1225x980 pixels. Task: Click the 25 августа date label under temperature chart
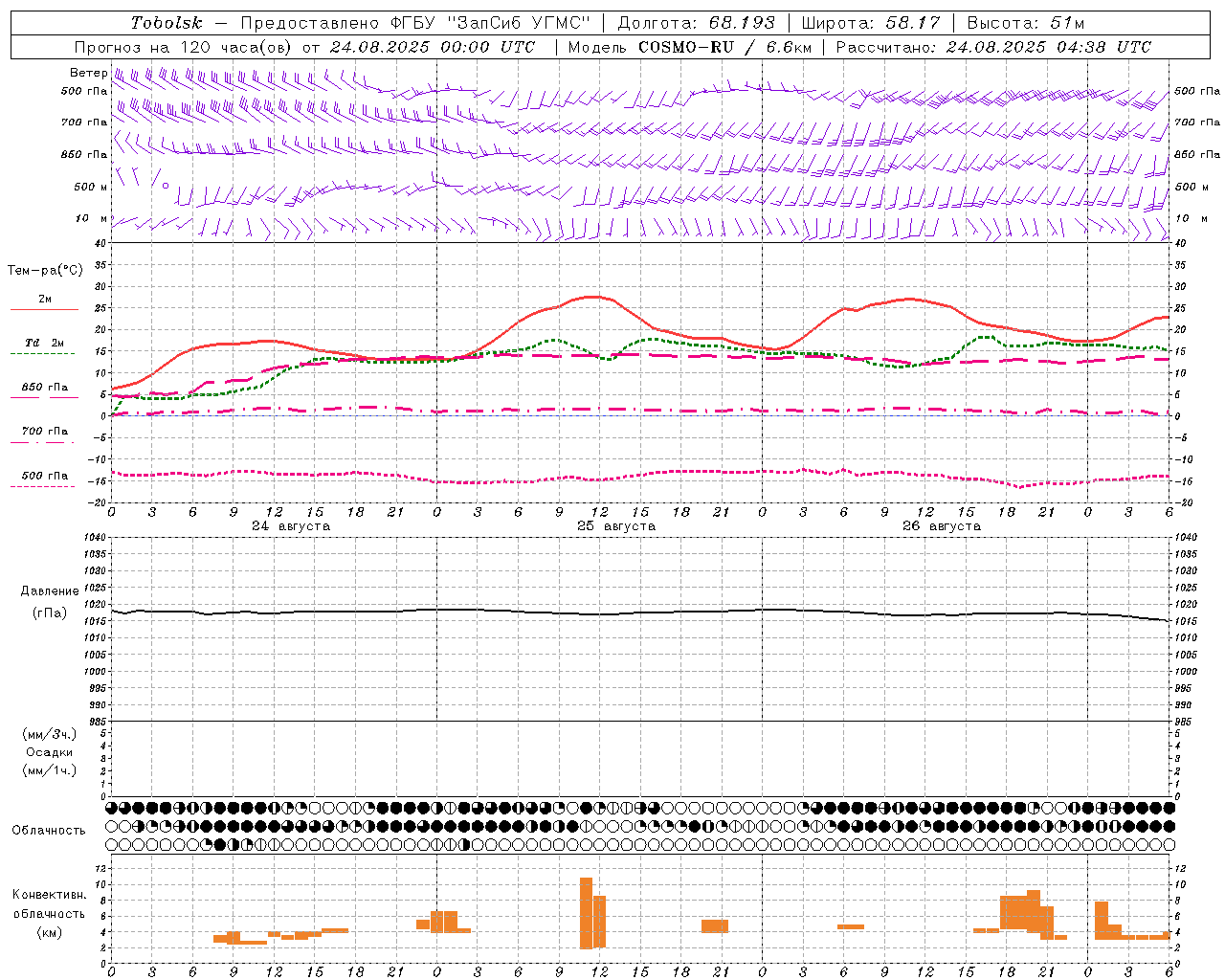tap(616, 526)
